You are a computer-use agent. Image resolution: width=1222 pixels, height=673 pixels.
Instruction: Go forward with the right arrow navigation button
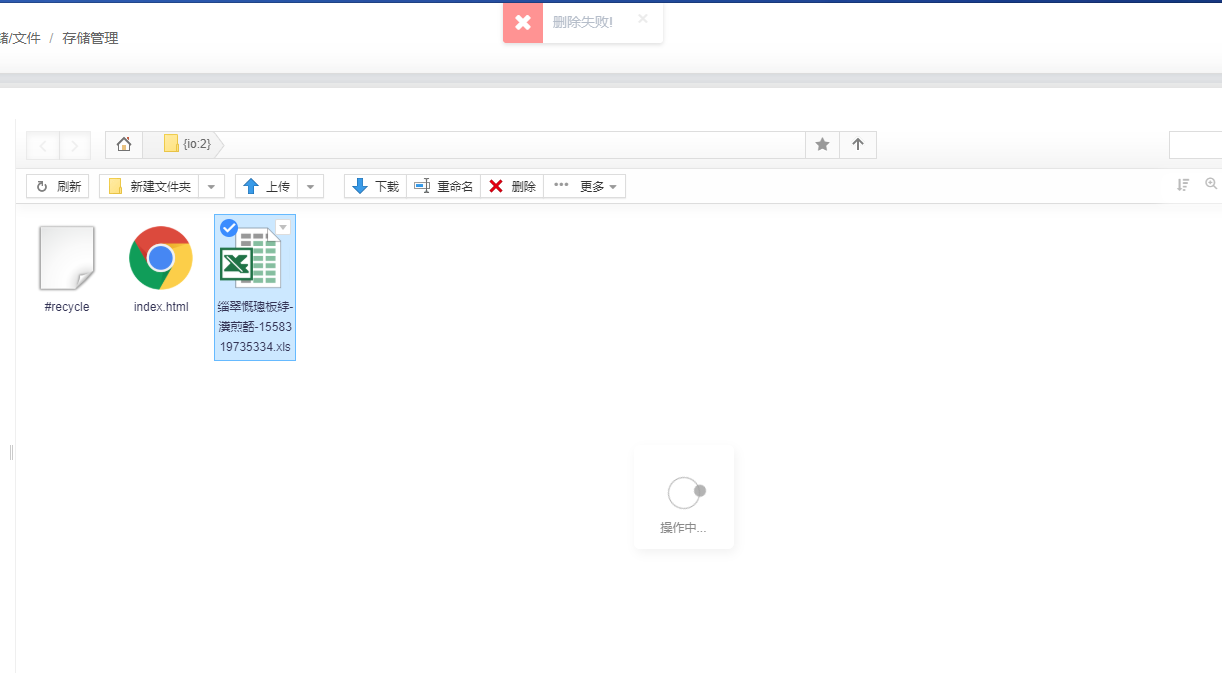(x=75, y=145)
